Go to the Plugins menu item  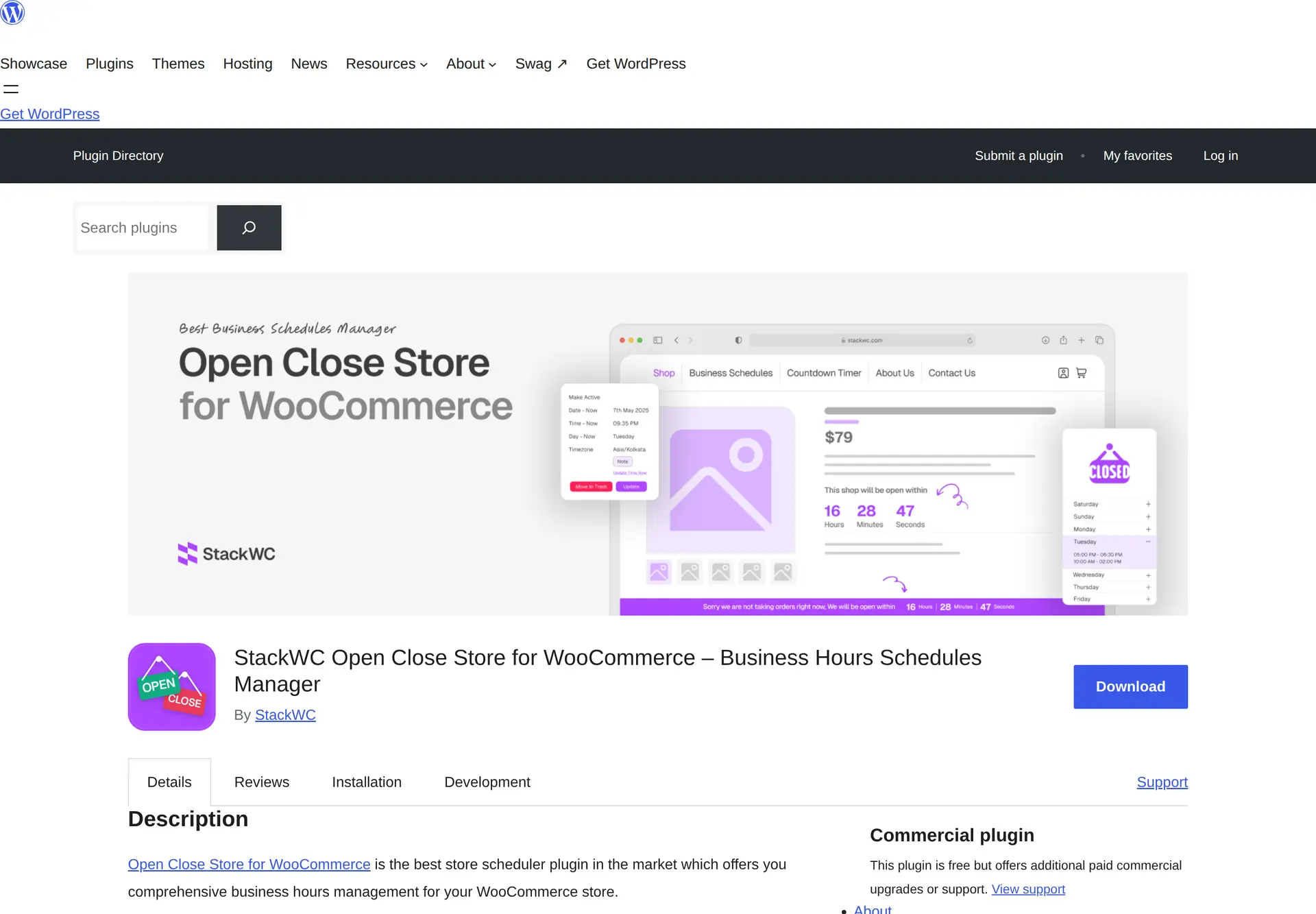pyautogui.click(x=110, y=64)
